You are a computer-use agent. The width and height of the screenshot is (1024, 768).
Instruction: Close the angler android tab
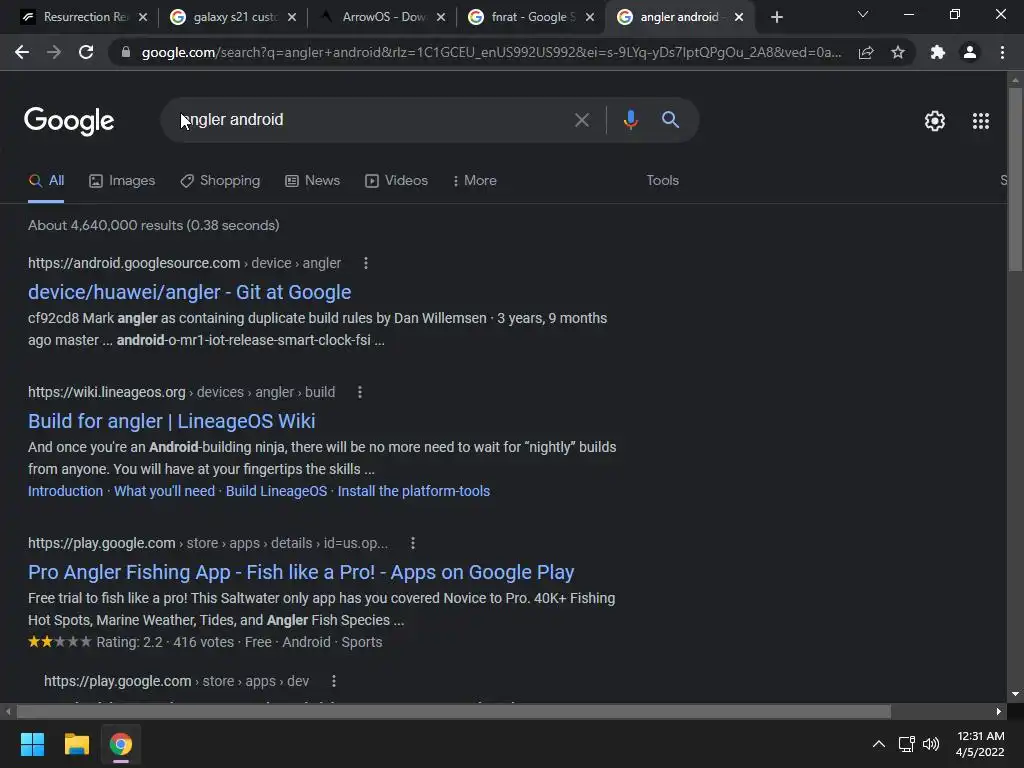coord(739,18)
